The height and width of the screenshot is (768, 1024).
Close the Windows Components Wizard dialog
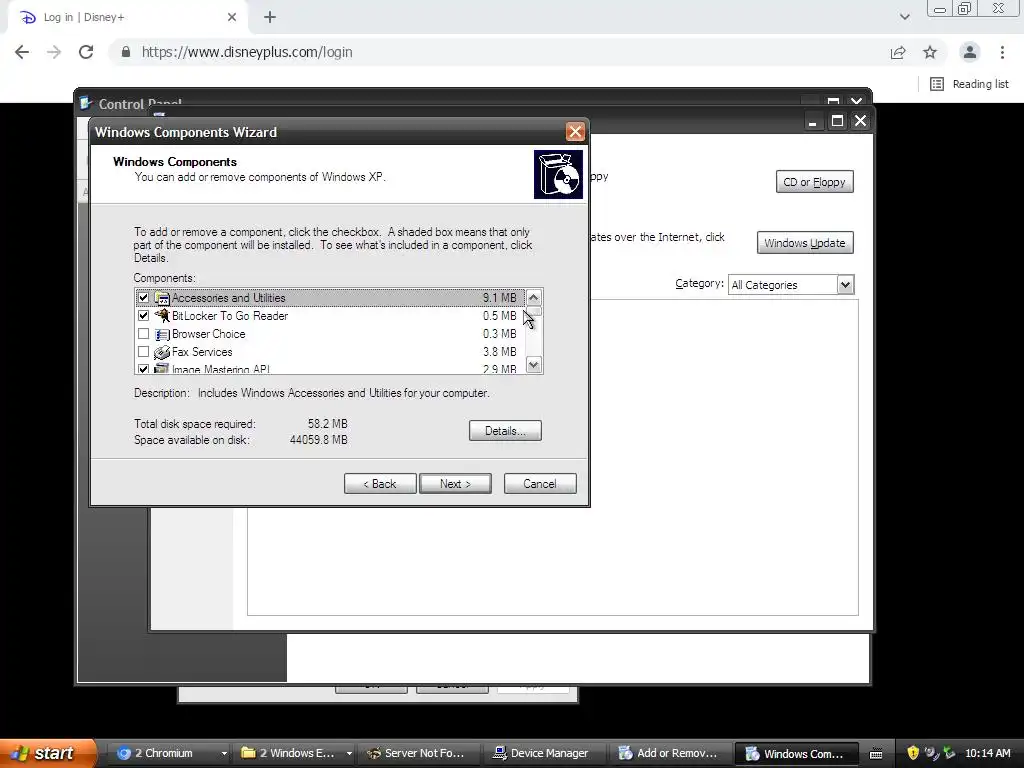575,132
